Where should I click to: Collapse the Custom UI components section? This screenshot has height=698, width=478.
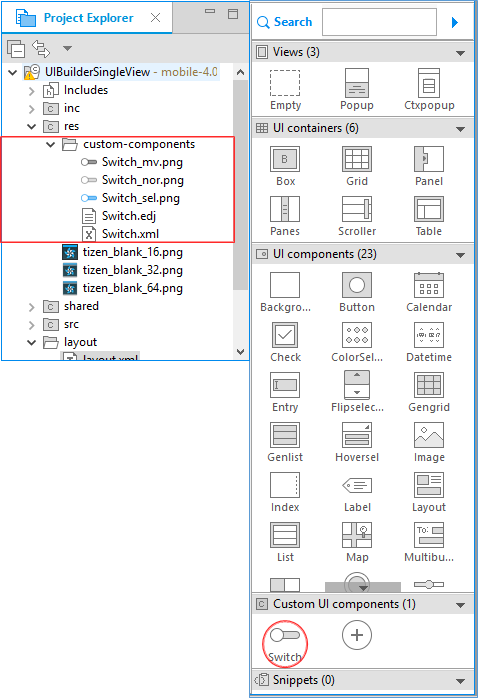(461, 605)
